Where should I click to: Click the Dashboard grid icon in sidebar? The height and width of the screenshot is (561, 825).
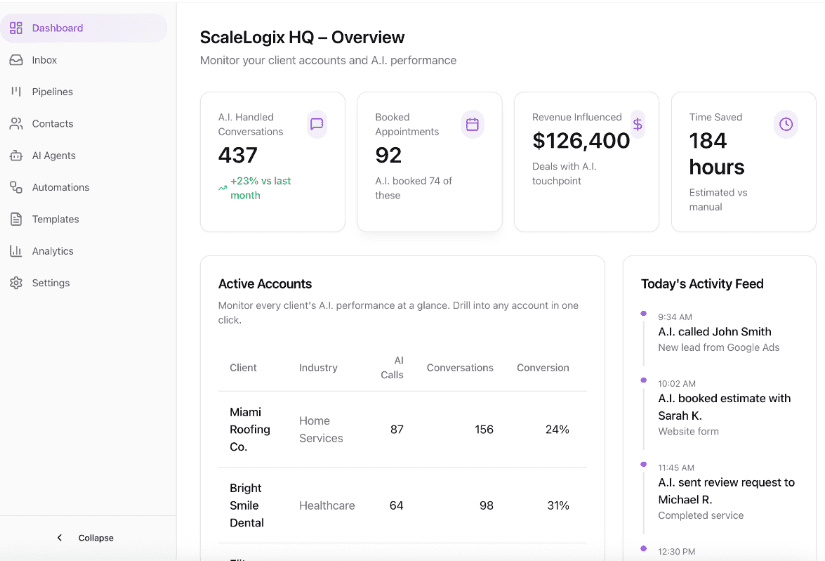tap(16, 28)
